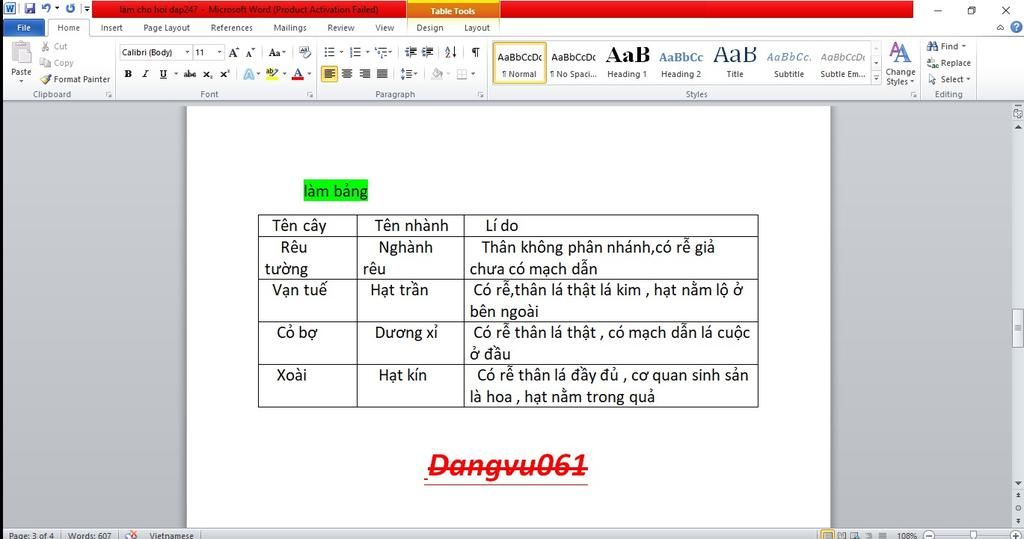Toggle Strikethrough formatting
The image size is (1024, 539).
(189, 74)
